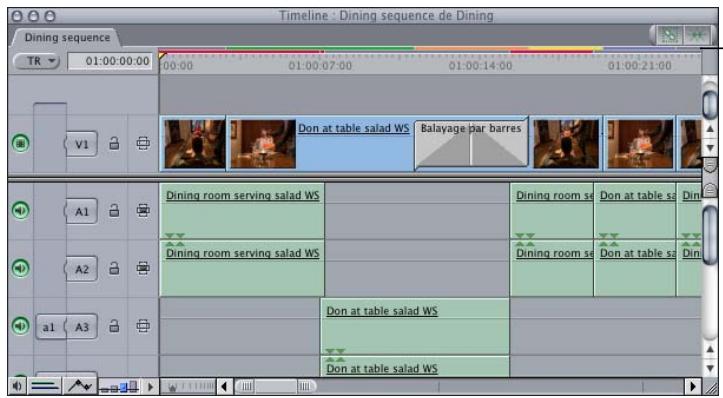Mute the A3 audio track

pos(20,326)
